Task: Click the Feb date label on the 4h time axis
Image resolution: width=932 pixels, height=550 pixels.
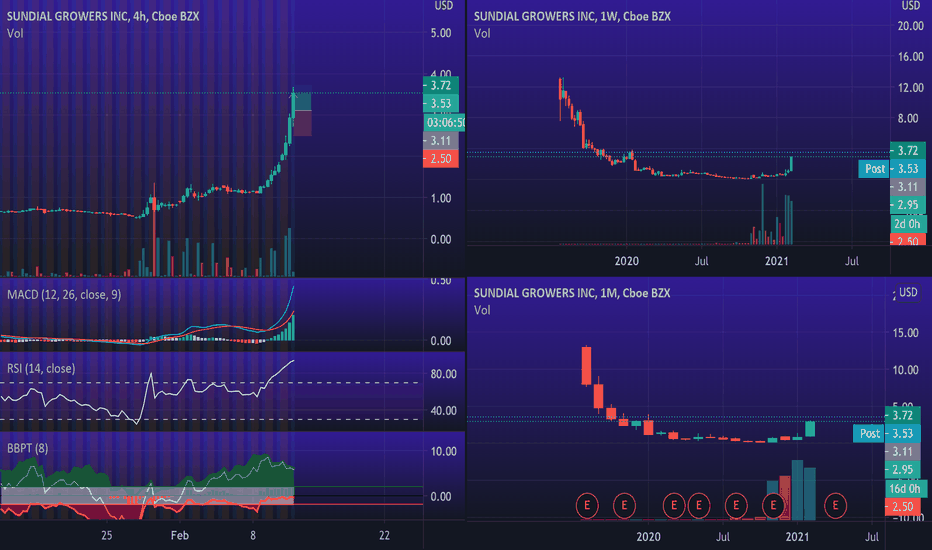Action: [x=180, y=535]
